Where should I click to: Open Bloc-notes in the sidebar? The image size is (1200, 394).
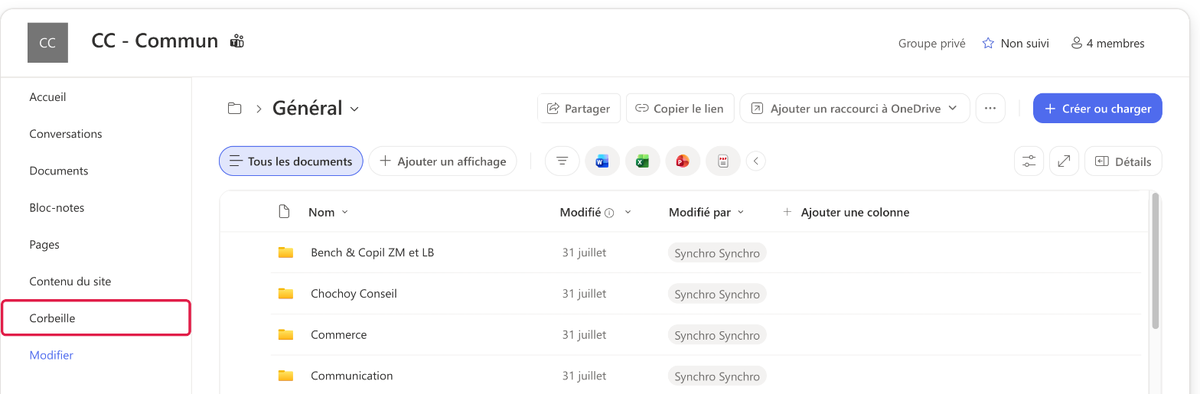click(57, 208)
